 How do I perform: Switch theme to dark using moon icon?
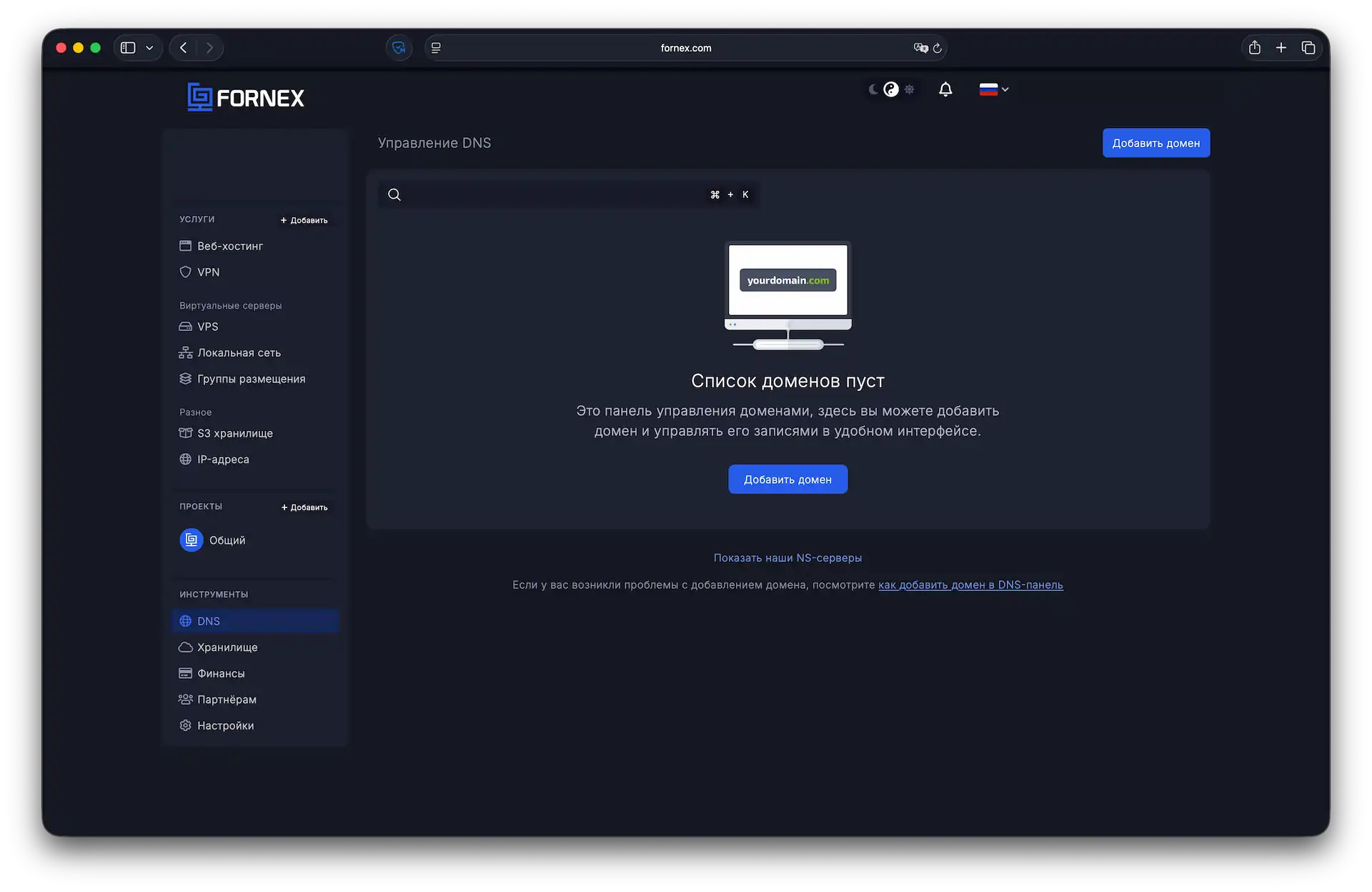click(x=873, y=89)
